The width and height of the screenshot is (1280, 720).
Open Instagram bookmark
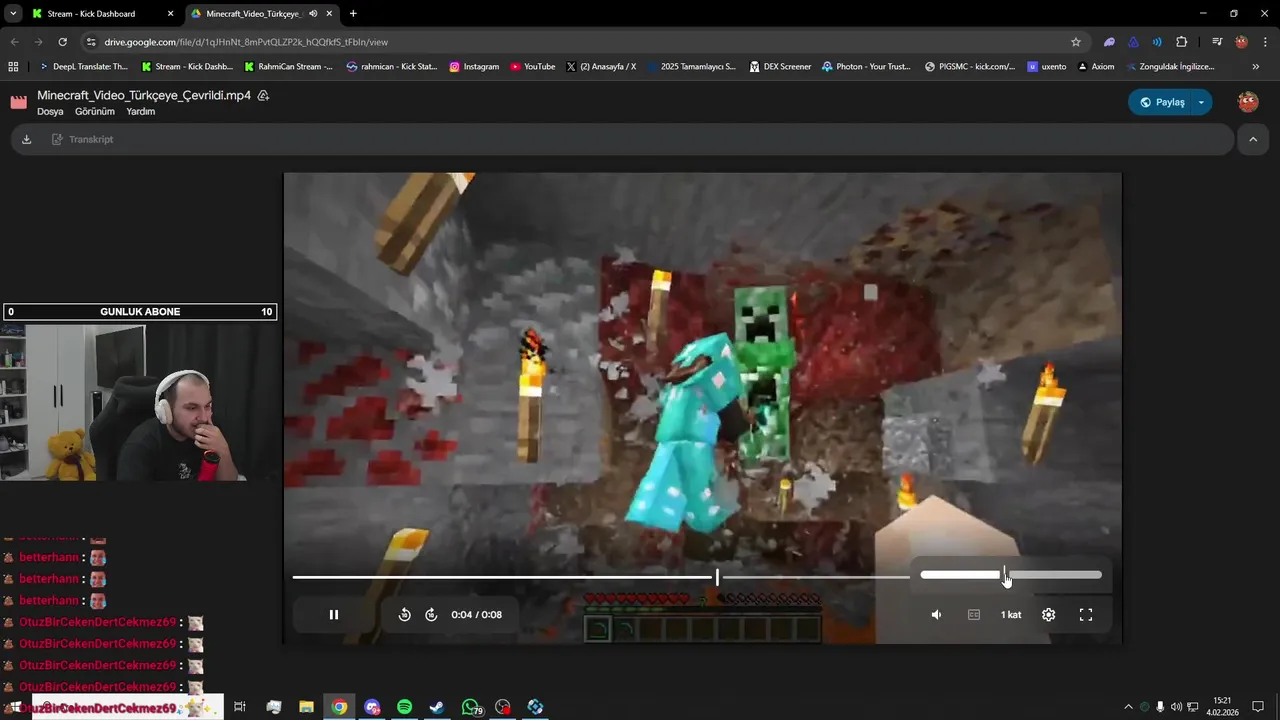pyautogui.click(x=474, y=67)
